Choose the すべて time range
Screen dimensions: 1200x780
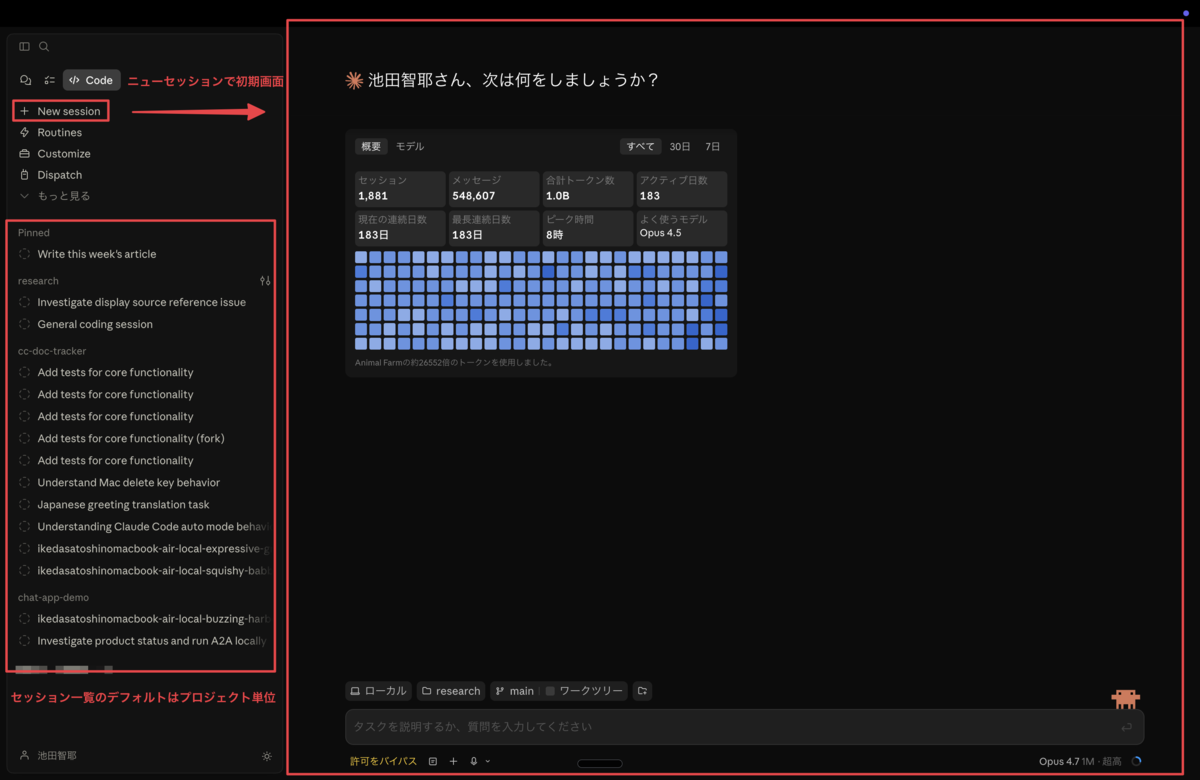pos(640,146)
